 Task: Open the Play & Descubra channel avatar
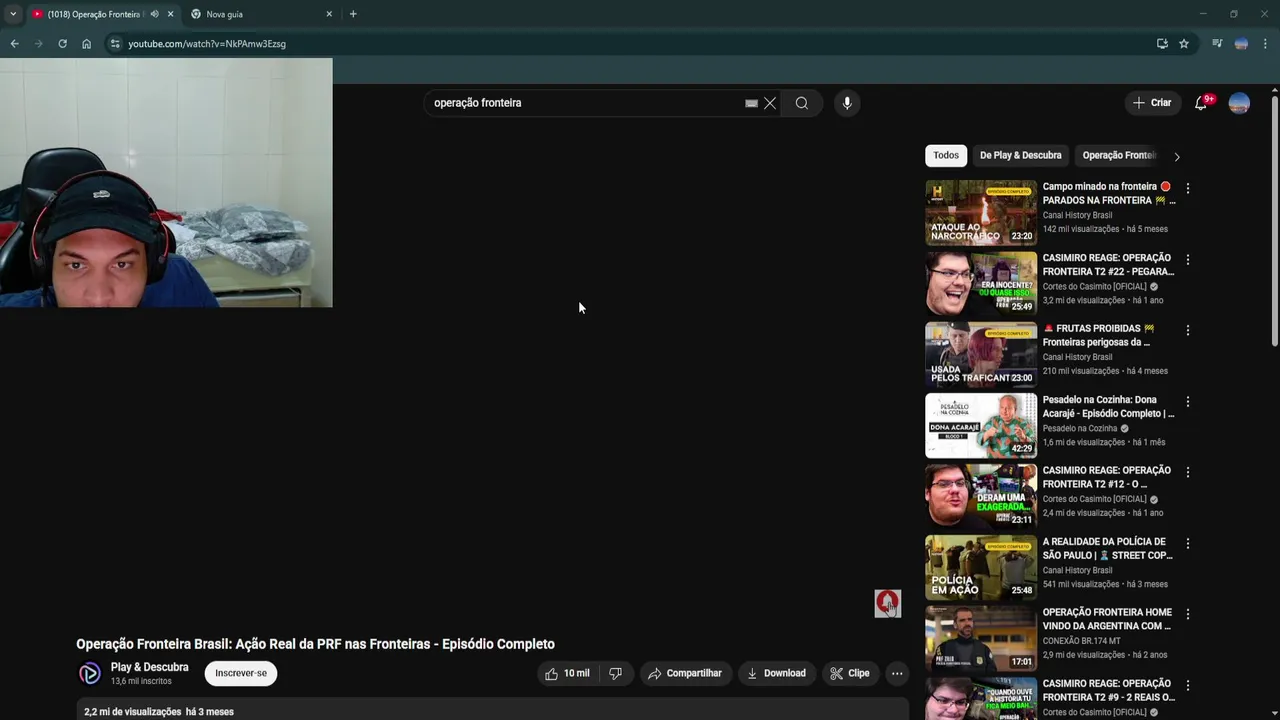tap(90, 674)
